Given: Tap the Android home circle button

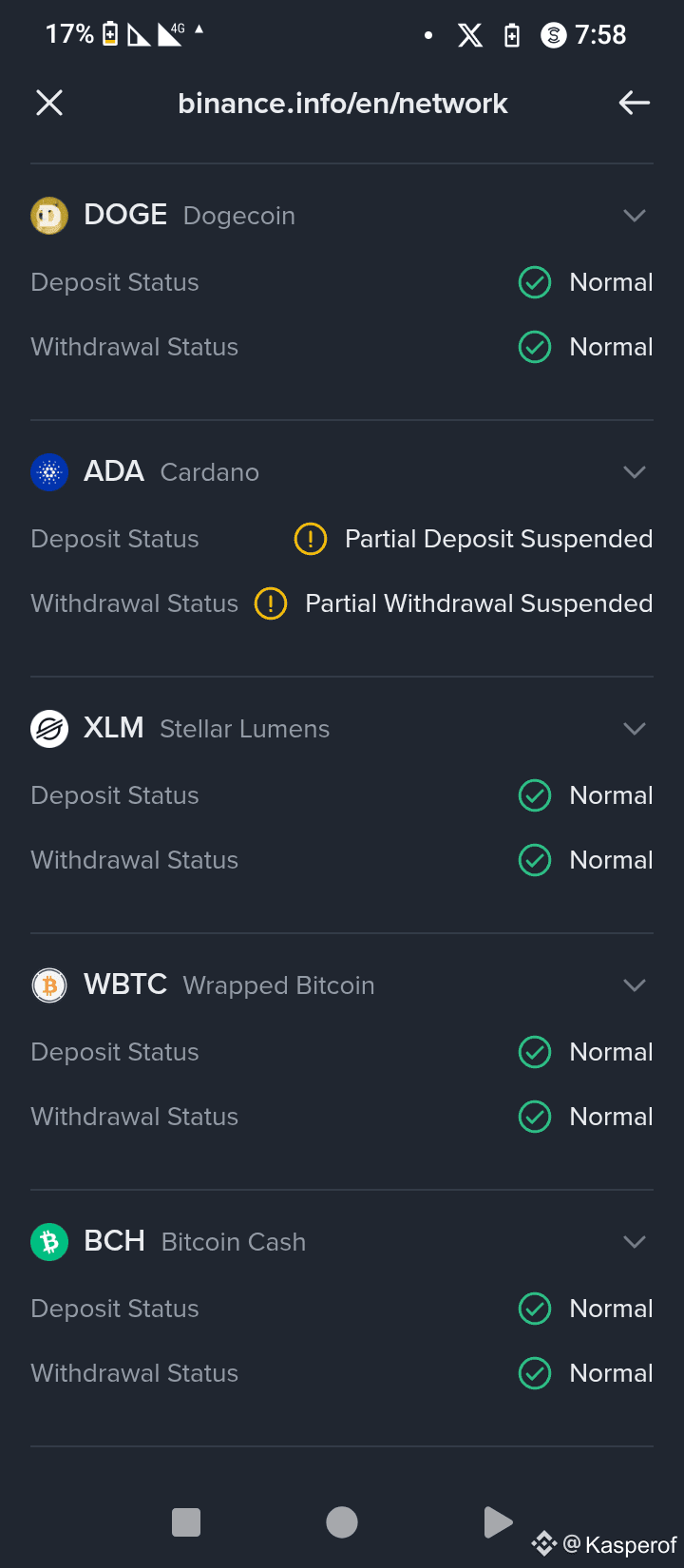Looking at the screenshot, I should click(342, 1522).
